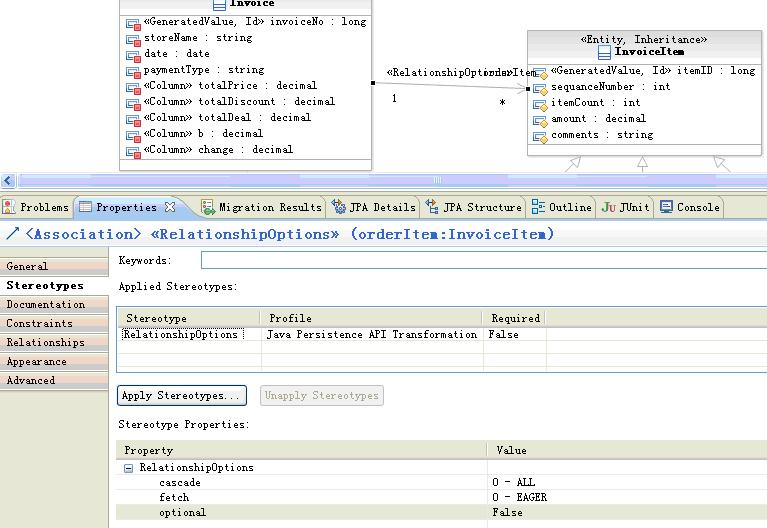Image resolution: width=767 pixels, height=528 pixels.
Task: Click the Property column header
Action: [301, 451]
